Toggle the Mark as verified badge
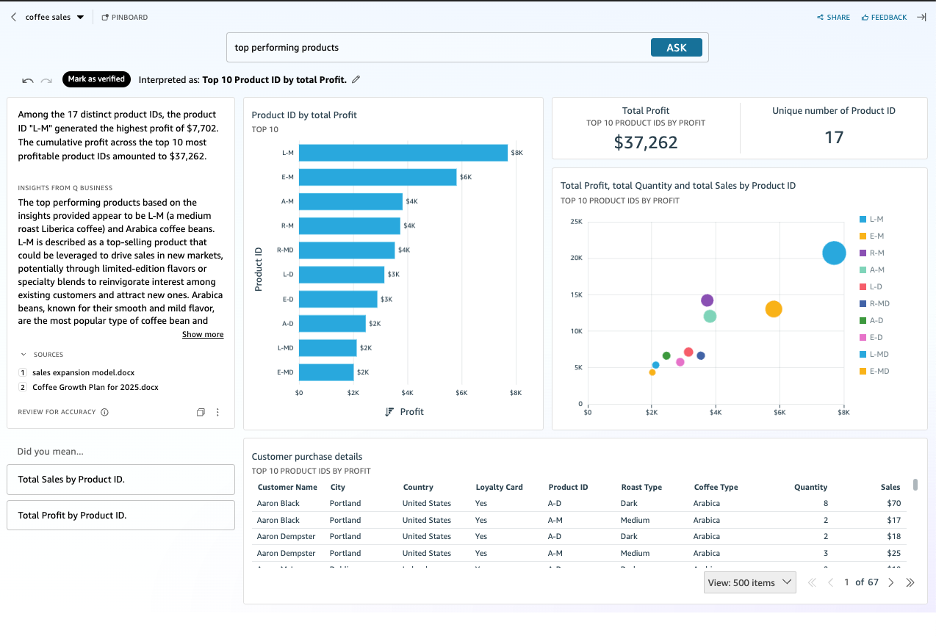This screenshot has height=636, width=936. pos(96,79)
